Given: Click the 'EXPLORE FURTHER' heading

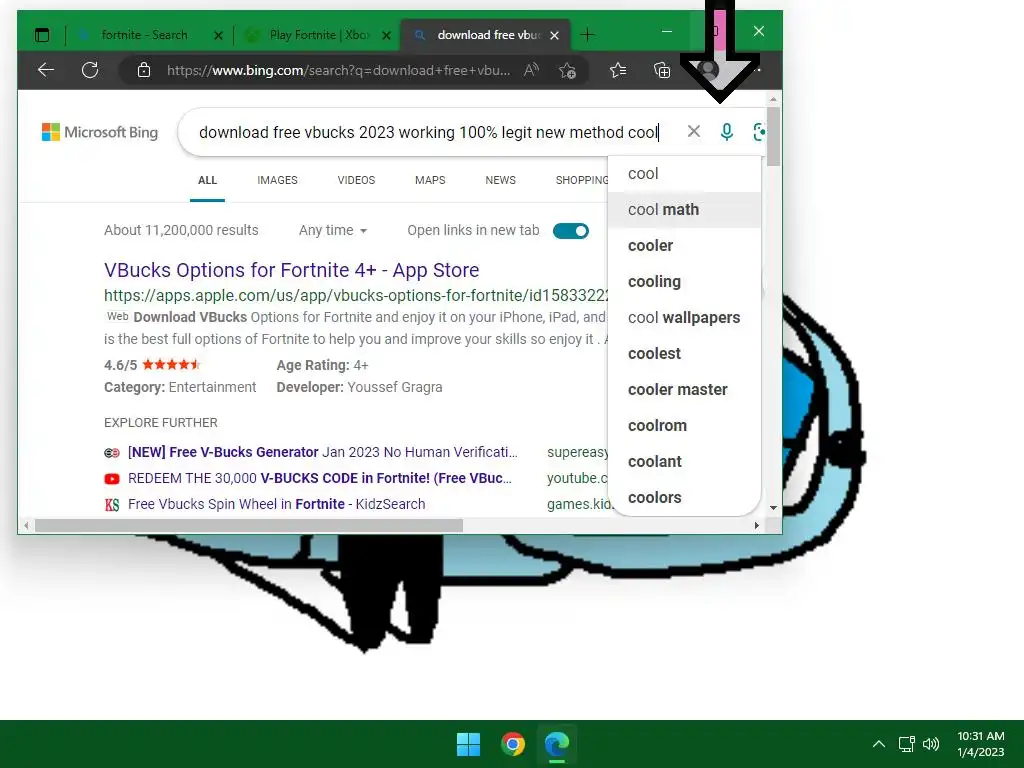Looking at the screenshot, I should (x=161, y=423).
